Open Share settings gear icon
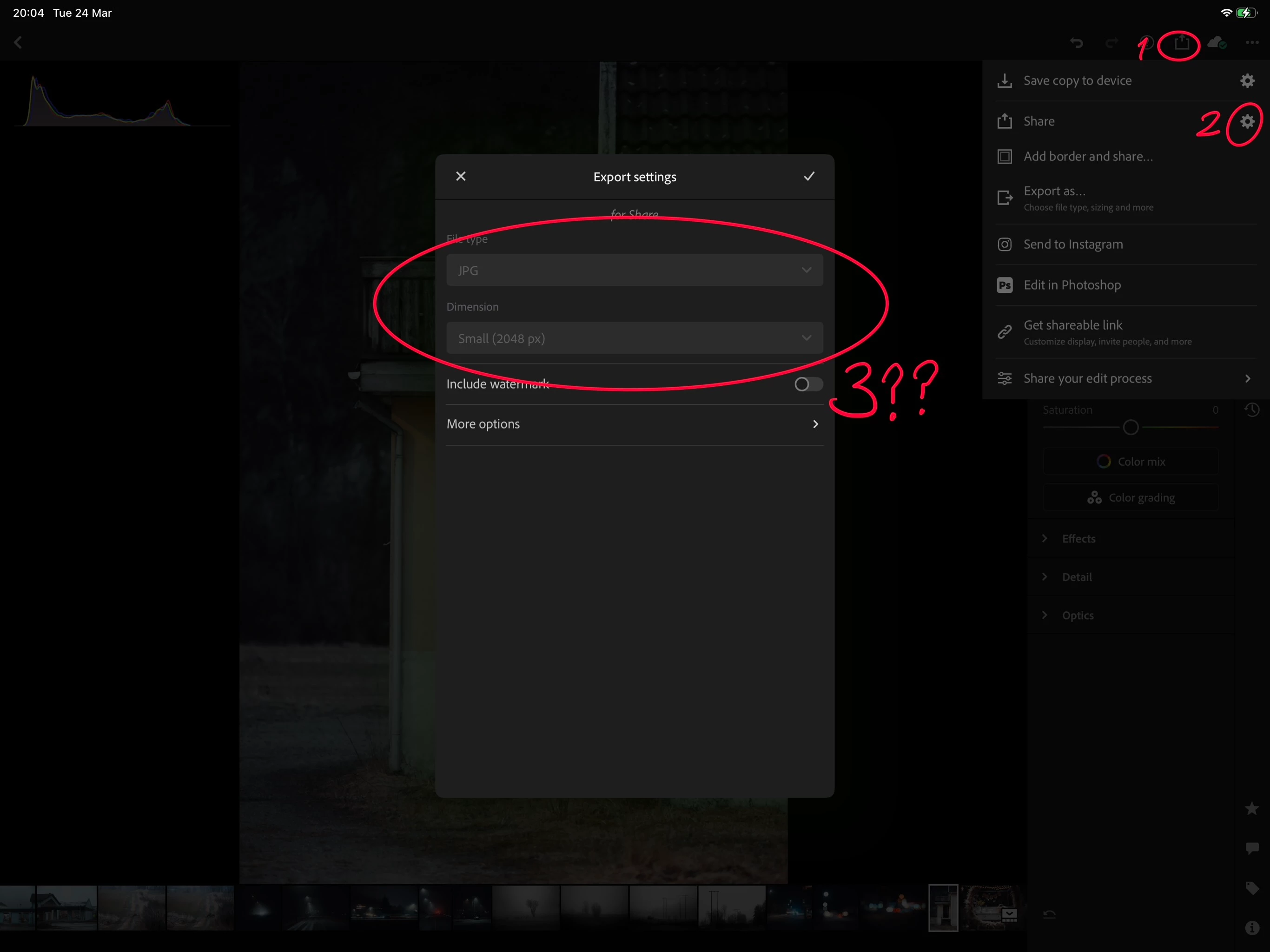The width and height of the screenshot is (1270, 952). (1247, 121)
